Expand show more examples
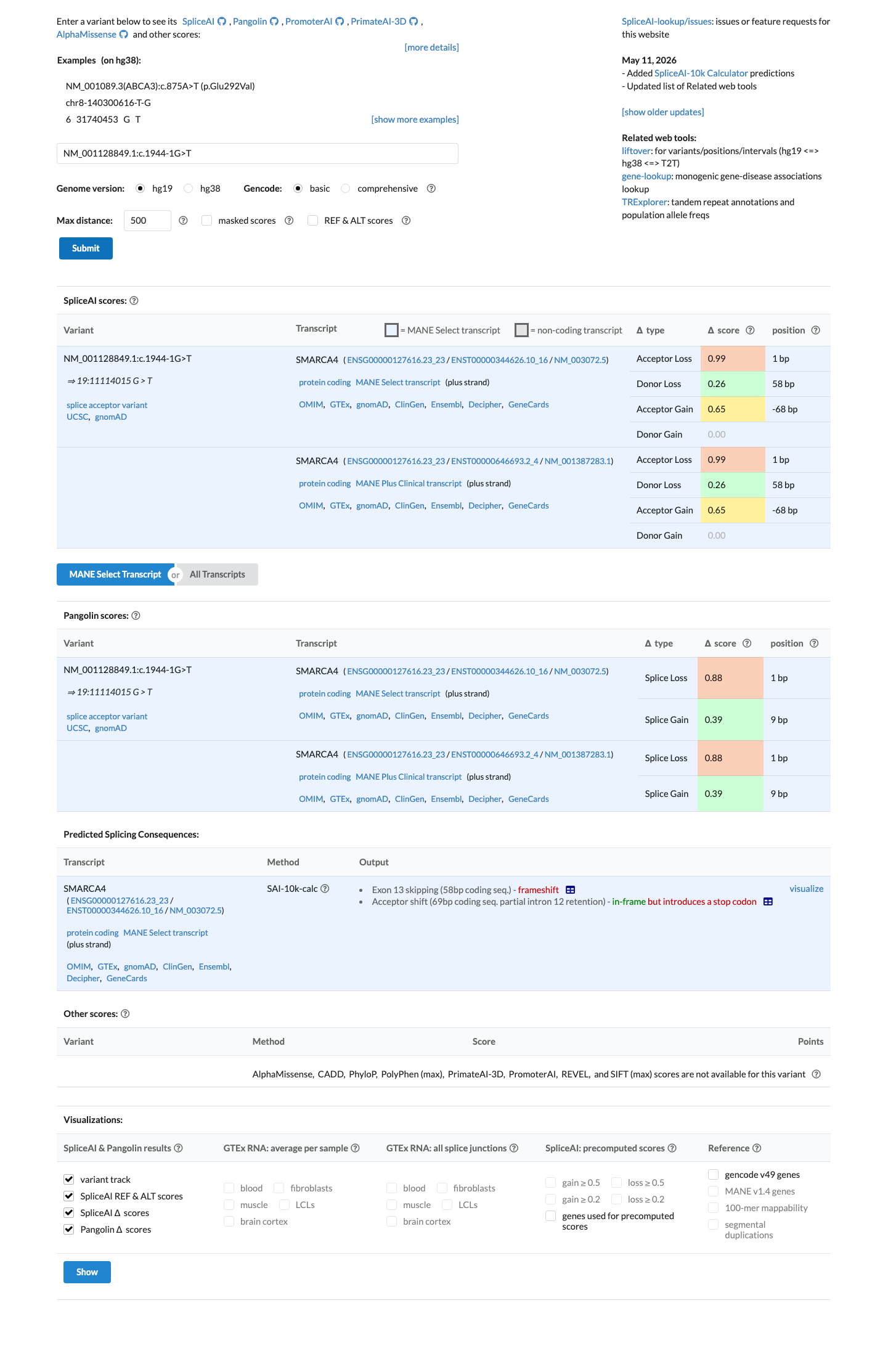The height and width of the screenshot is (1356, 896). point(415,120)
